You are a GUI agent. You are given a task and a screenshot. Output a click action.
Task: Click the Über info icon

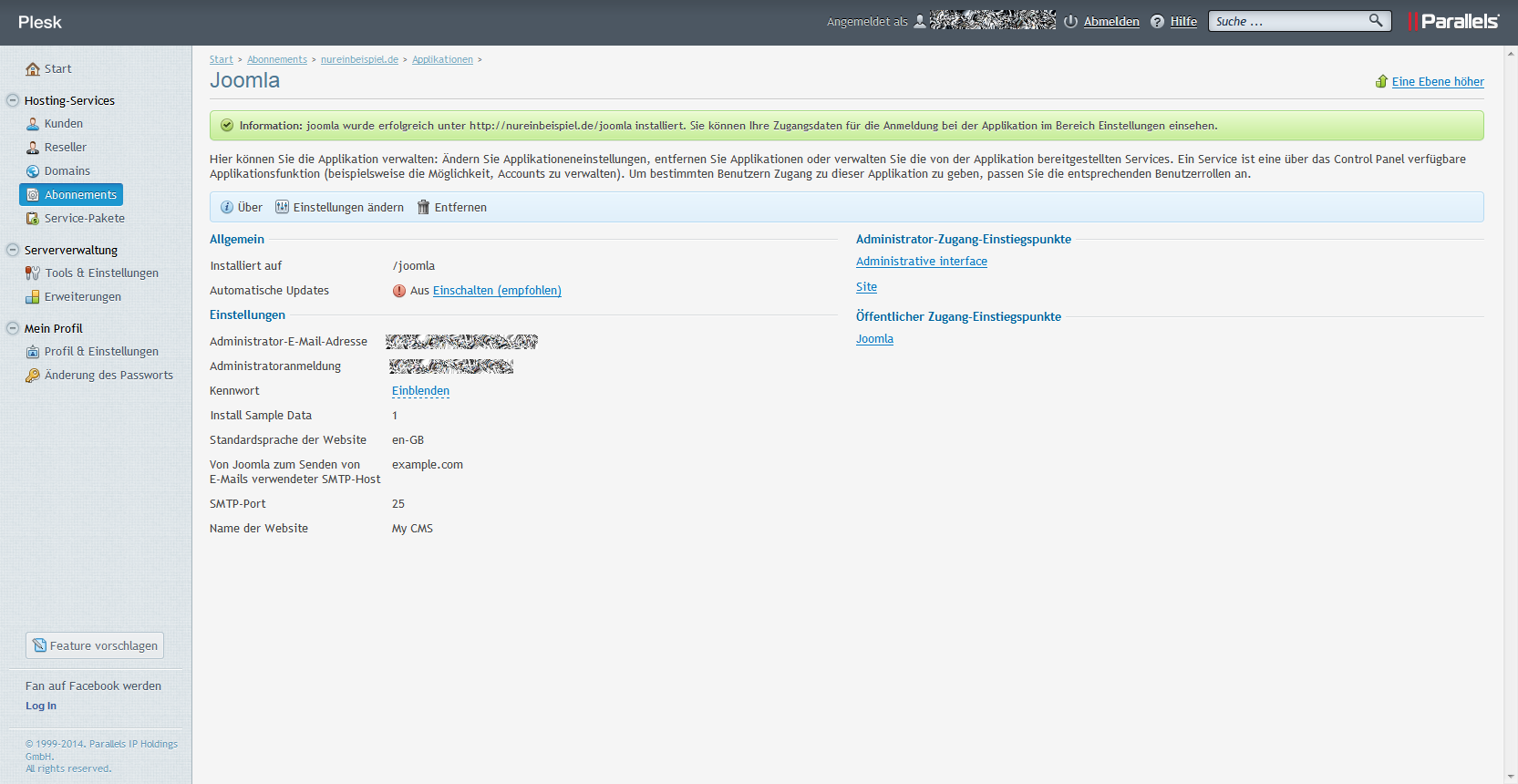click(x=227, y=208)
